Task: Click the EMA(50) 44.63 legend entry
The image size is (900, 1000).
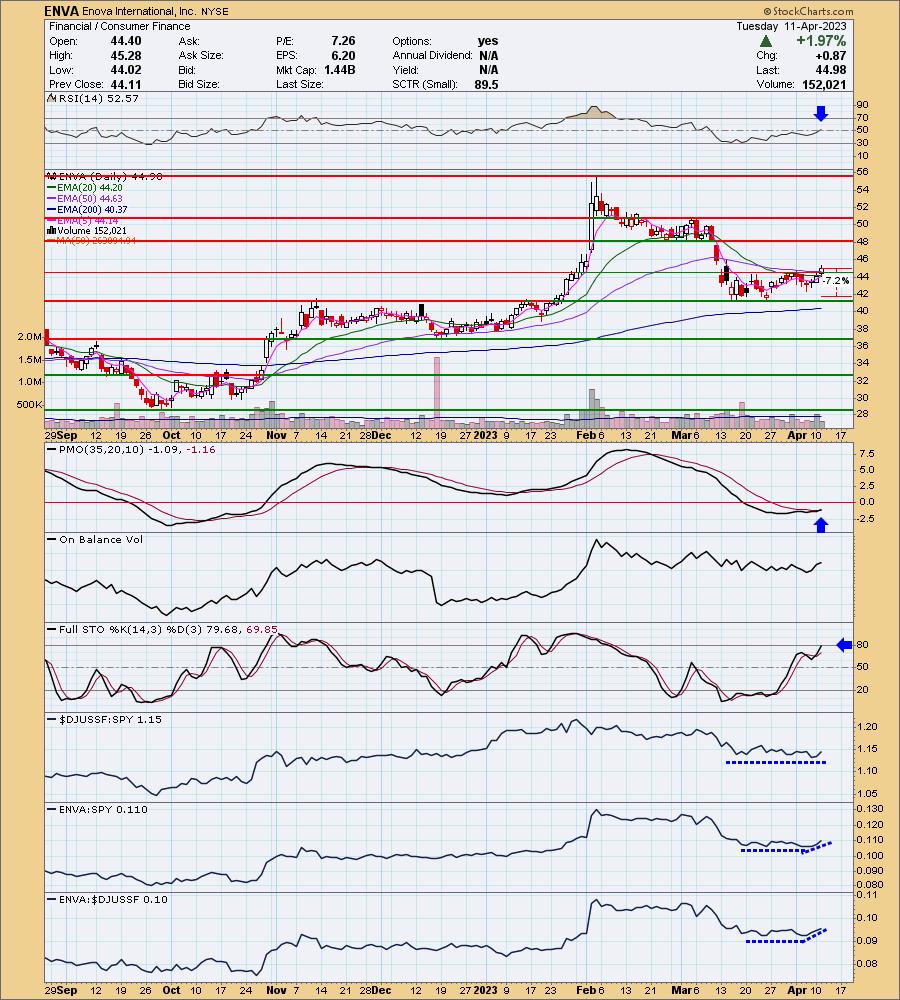Action: point(86,198)
